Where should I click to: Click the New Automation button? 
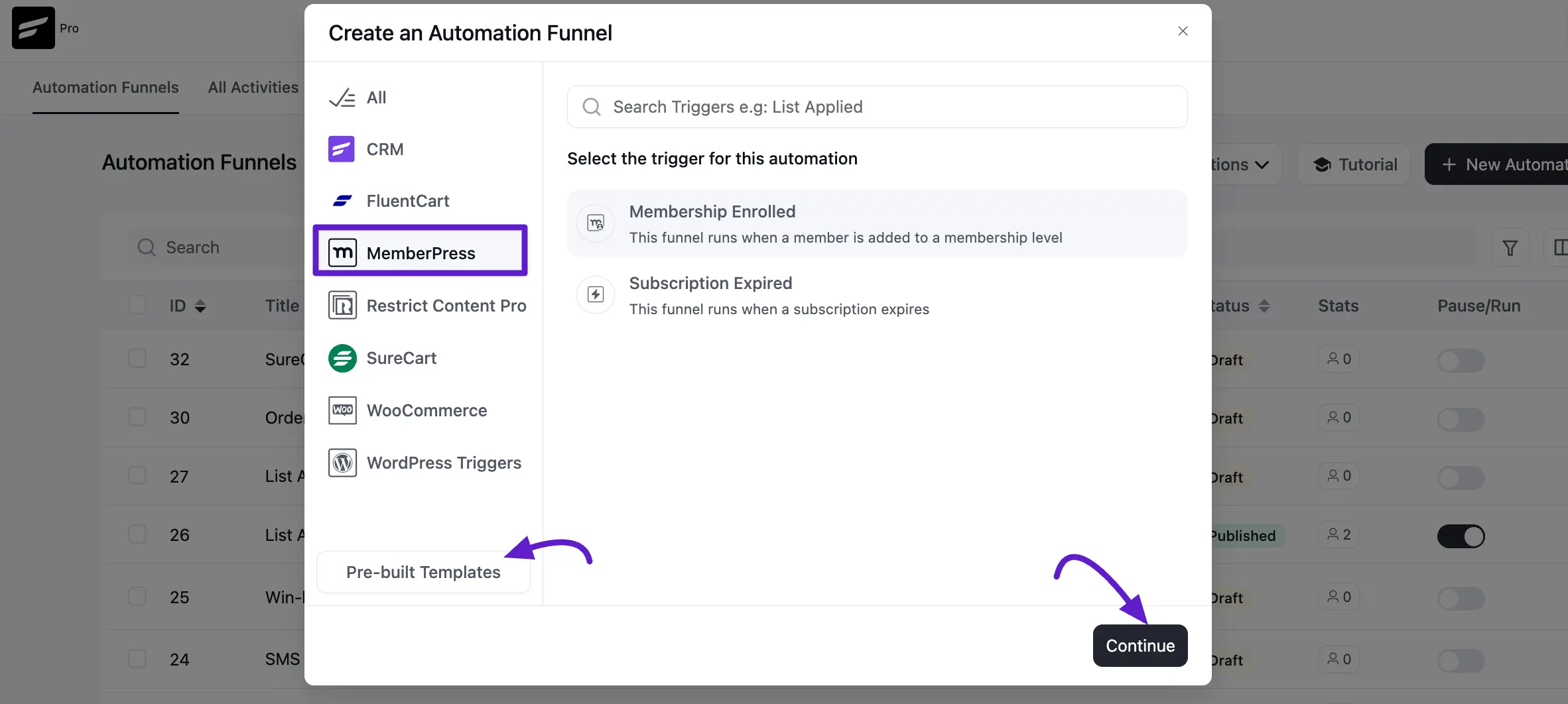pyautogui.click(x=1496, y=164)
